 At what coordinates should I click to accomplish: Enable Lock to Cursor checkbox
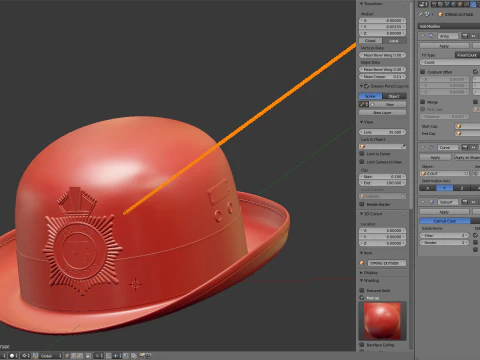click(362, 154)
